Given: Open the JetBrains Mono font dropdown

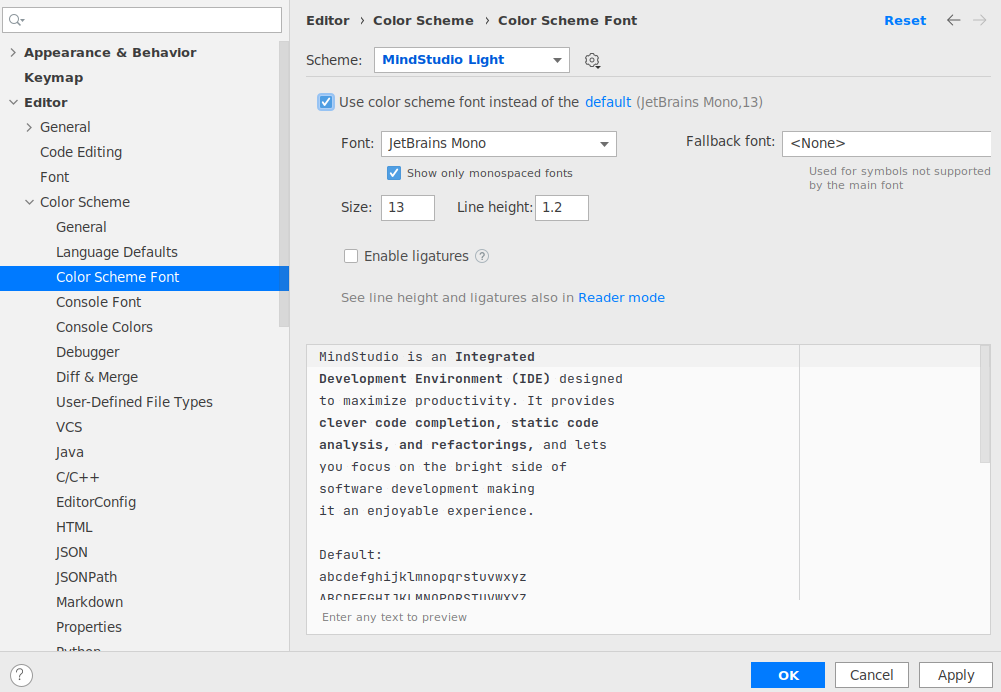Looking at the screenshot, I should coord(499,144).
